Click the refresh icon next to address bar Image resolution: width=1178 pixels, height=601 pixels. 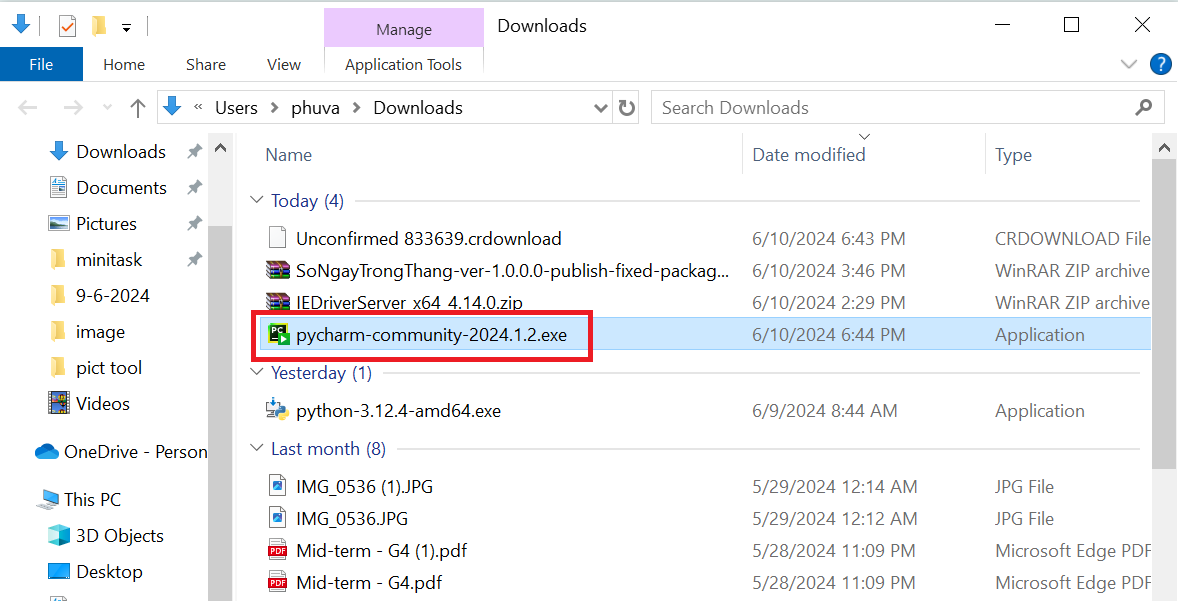pos(626,107)
